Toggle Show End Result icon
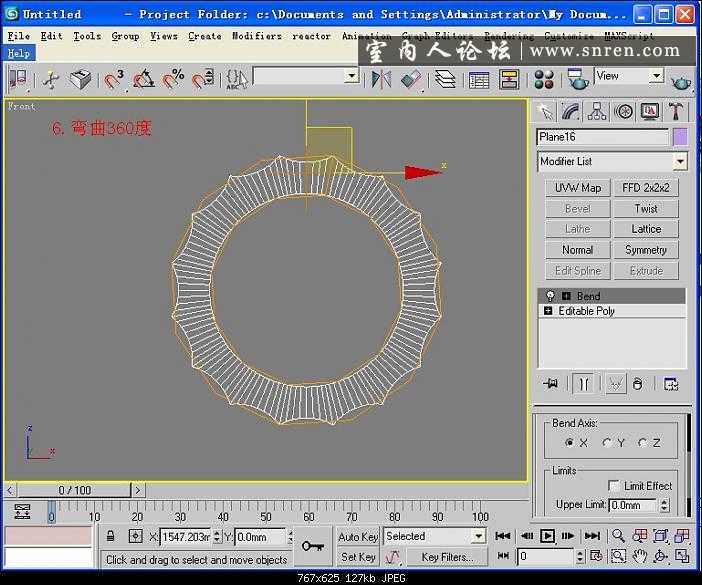Screen dimensions: 702x585 (x=584, y=384)
